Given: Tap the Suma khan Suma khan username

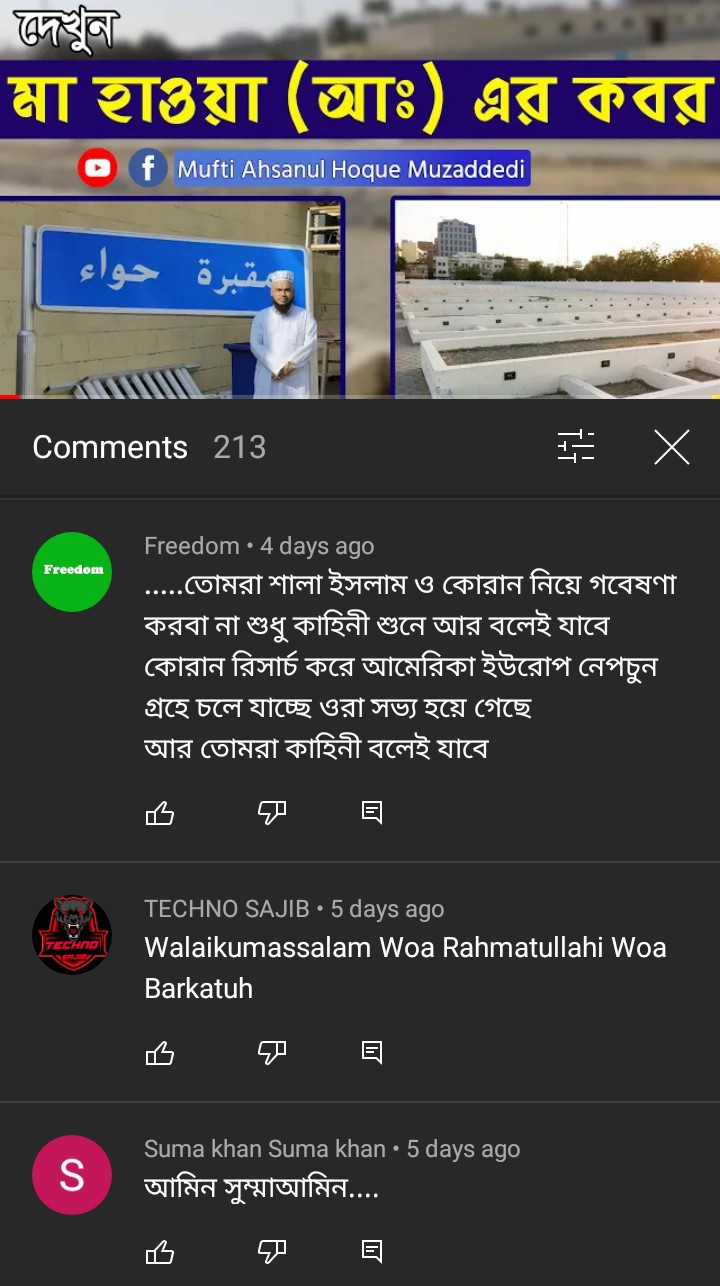Looking at the screenshot, I should pyautogui.click(x=265, y=1149).
